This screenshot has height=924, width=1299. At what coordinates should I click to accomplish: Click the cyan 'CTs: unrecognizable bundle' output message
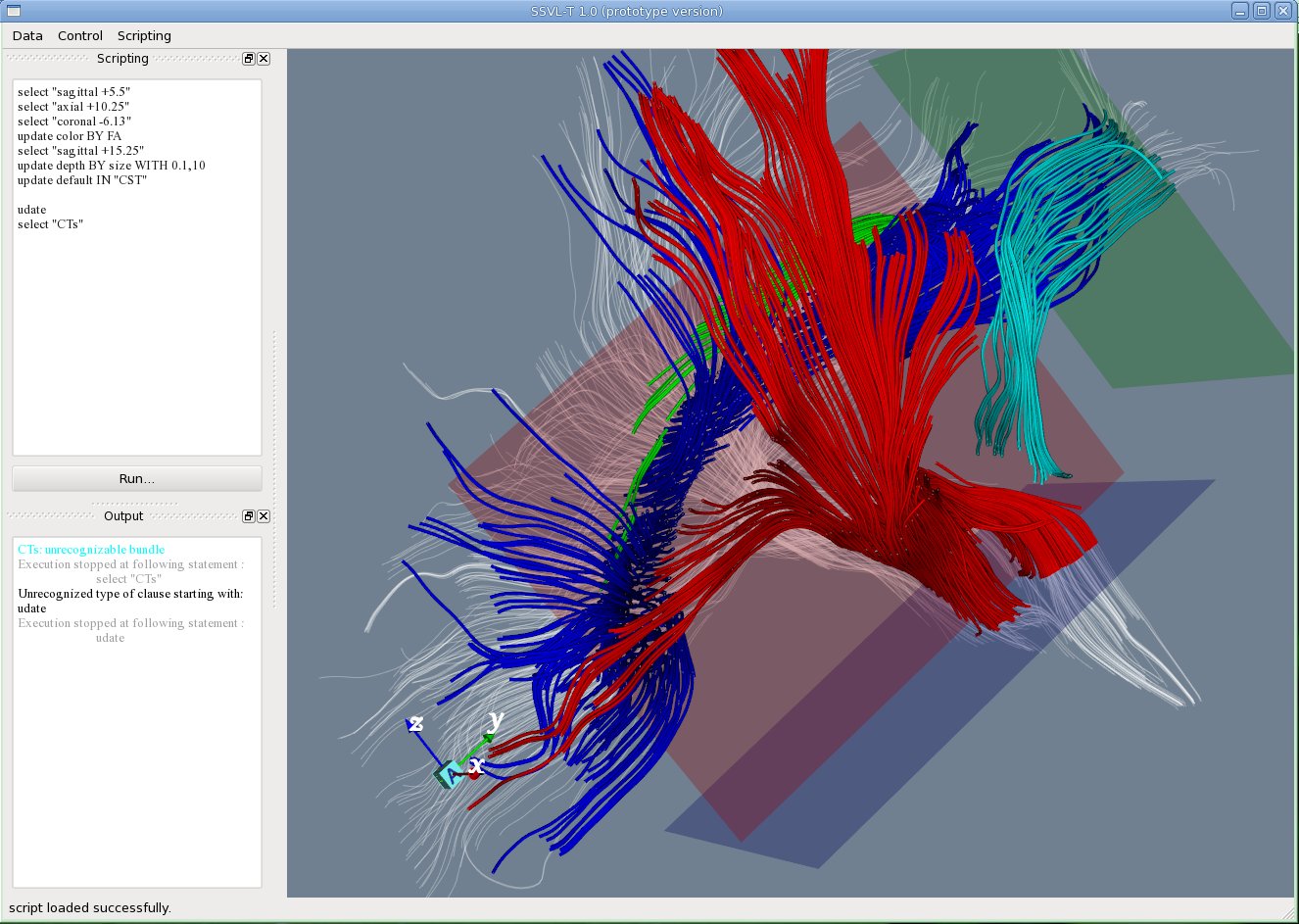point(91,550)
